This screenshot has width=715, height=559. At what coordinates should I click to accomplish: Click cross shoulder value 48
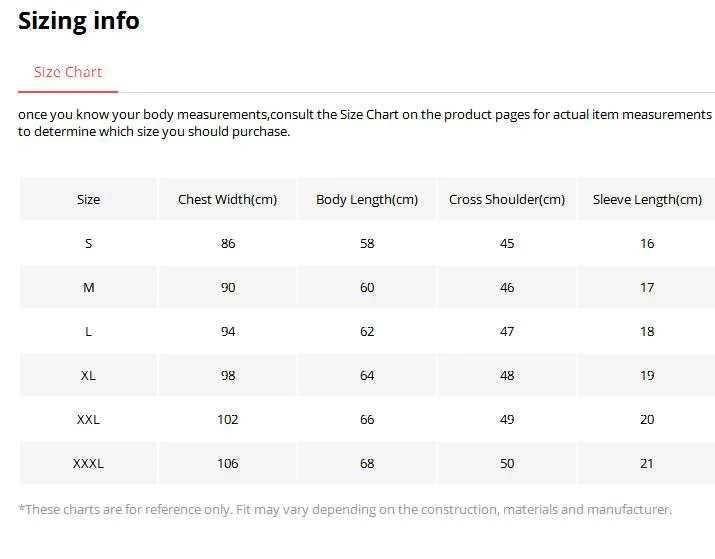click(507, 375)
